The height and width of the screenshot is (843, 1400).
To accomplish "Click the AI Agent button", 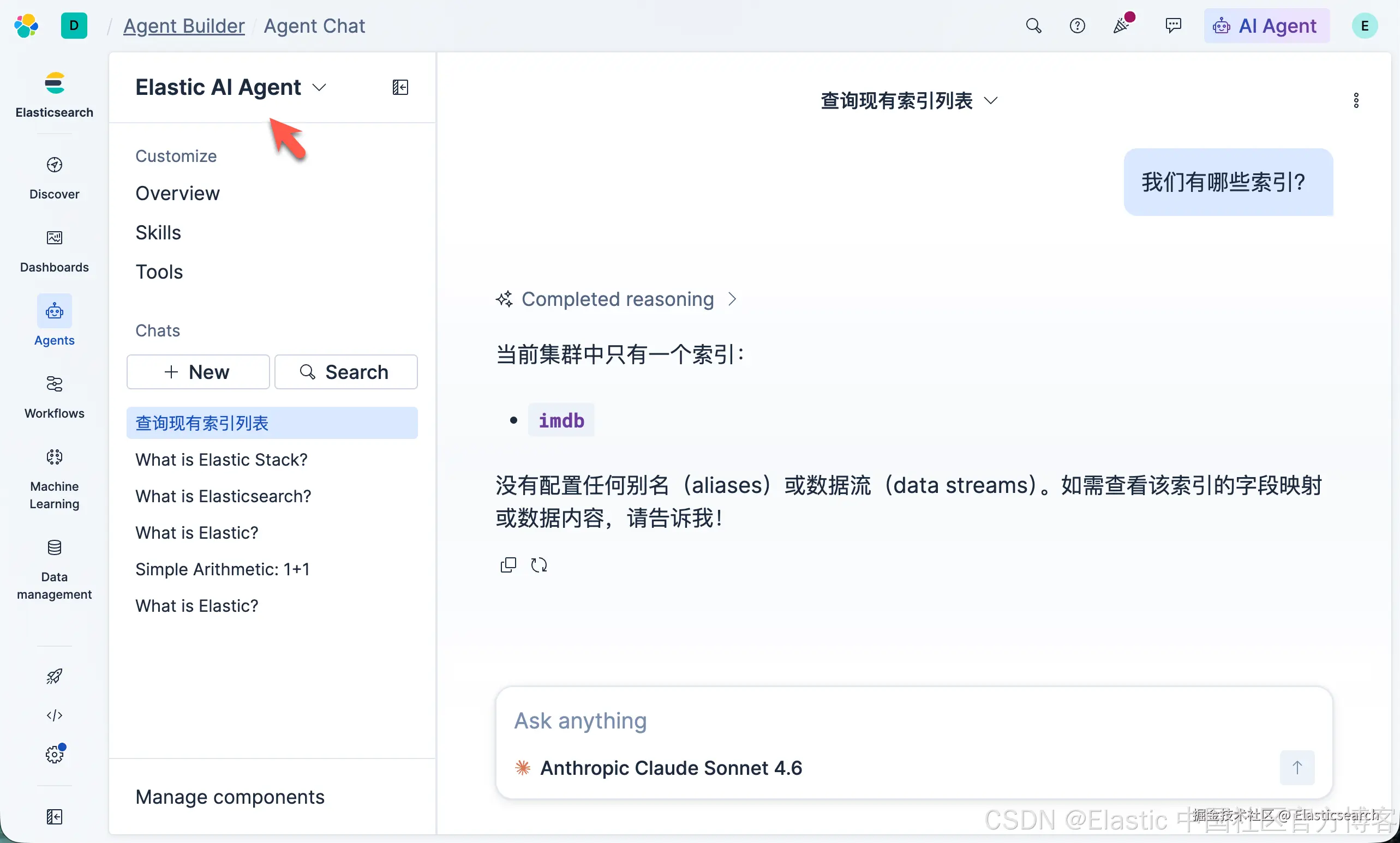I will [1266, 26].
